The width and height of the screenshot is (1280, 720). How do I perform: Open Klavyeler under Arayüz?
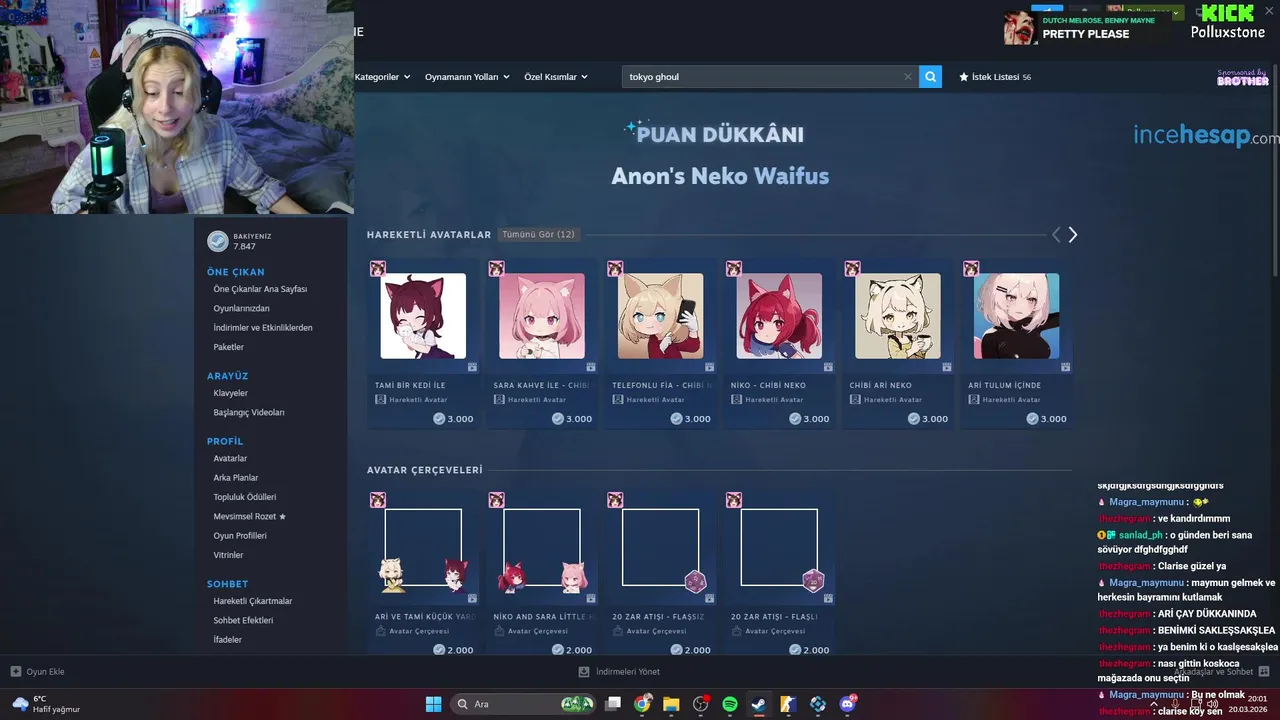point(230,393)
